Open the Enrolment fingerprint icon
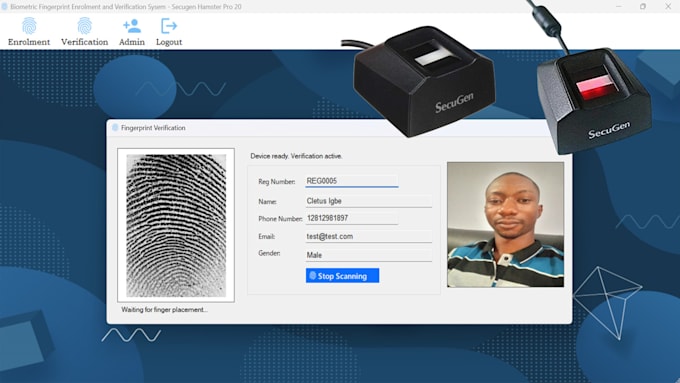 [x=29, y=26]
